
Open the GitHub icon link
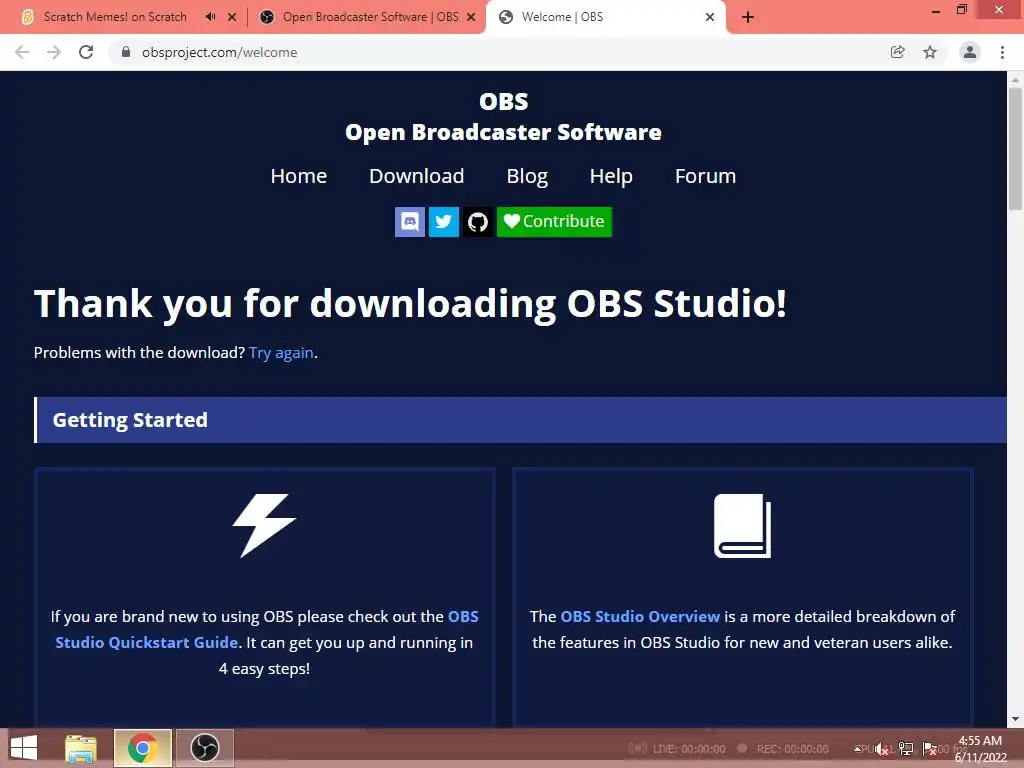(478, 222)
